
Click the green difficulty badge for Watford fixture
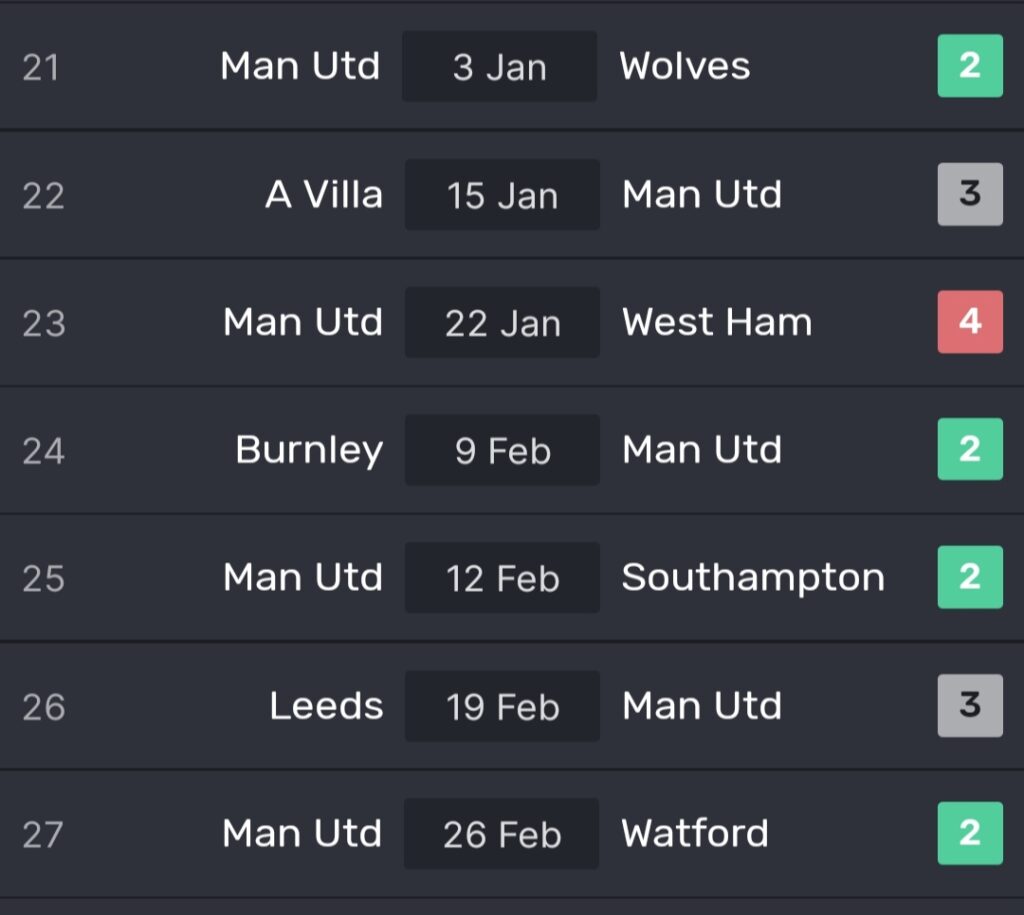[x=970, y=833]
